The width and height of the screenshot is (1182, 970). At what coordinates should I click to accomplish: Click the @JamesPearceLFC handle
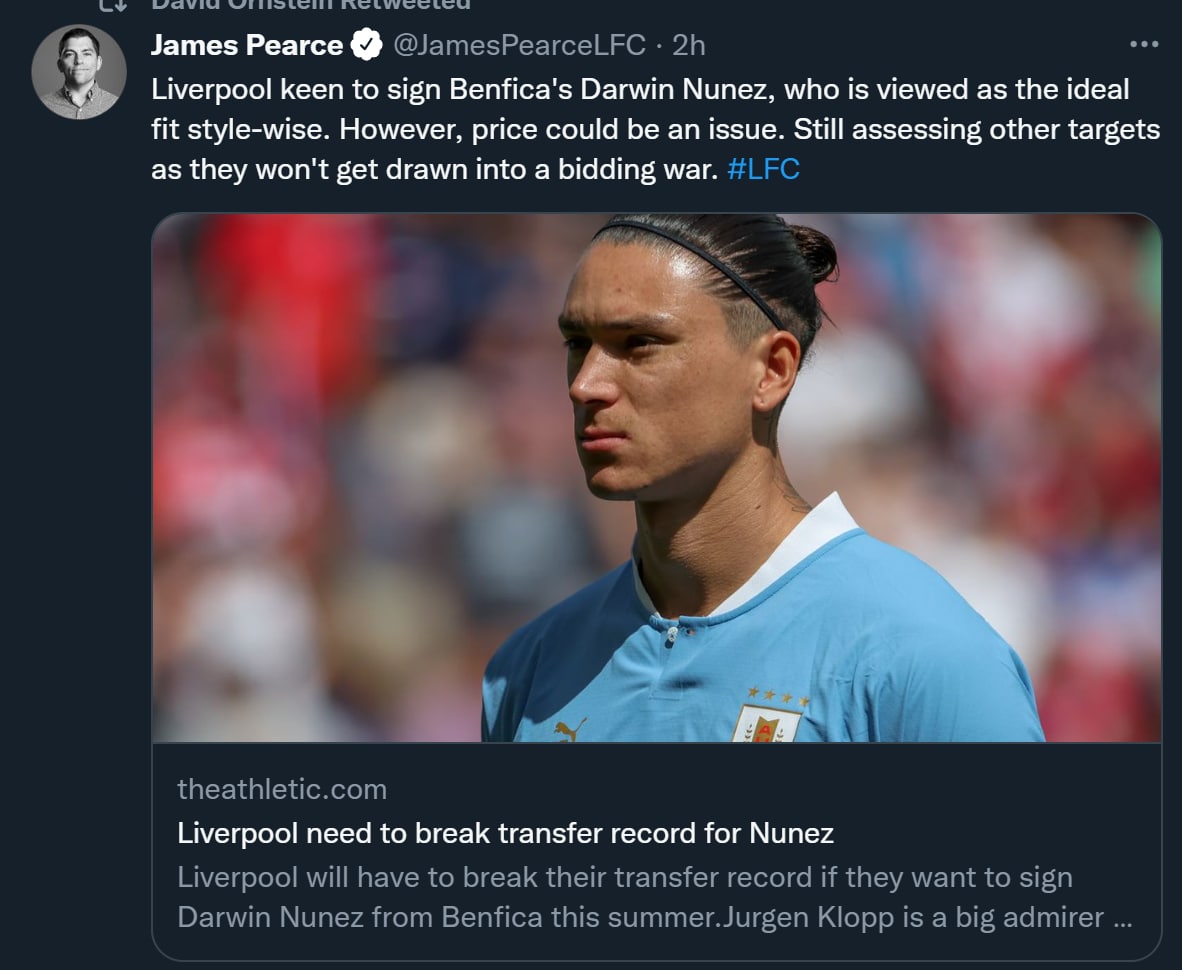[519, 45]
